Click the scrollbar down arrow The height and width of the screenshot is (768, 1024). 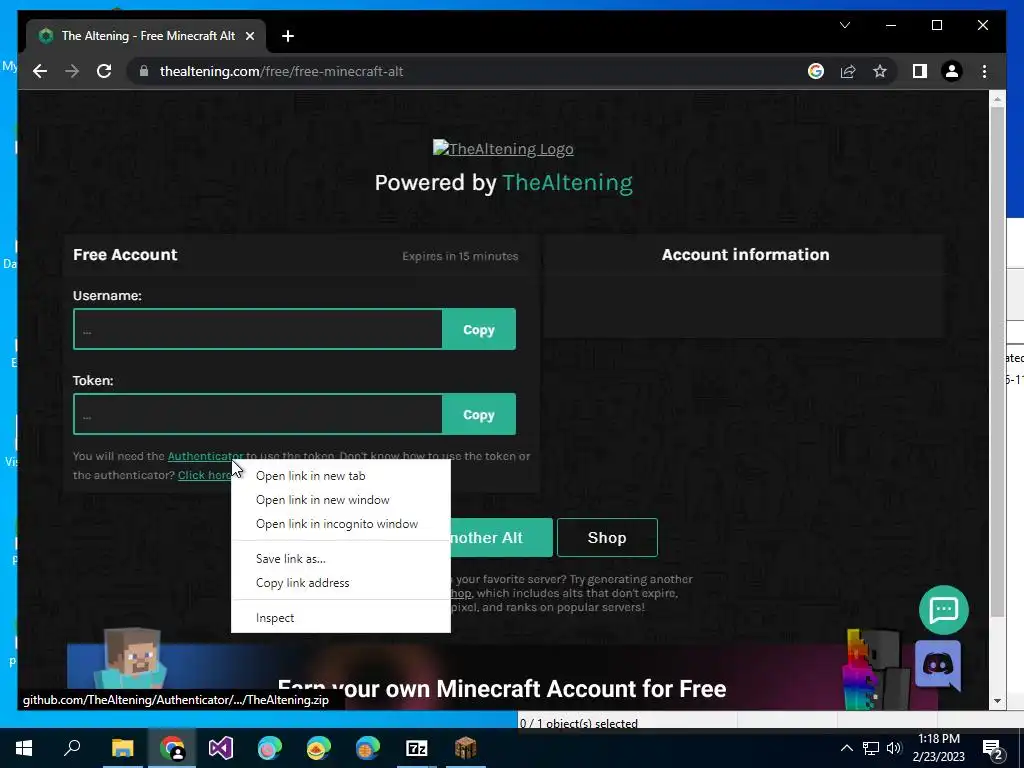(997, 701)
